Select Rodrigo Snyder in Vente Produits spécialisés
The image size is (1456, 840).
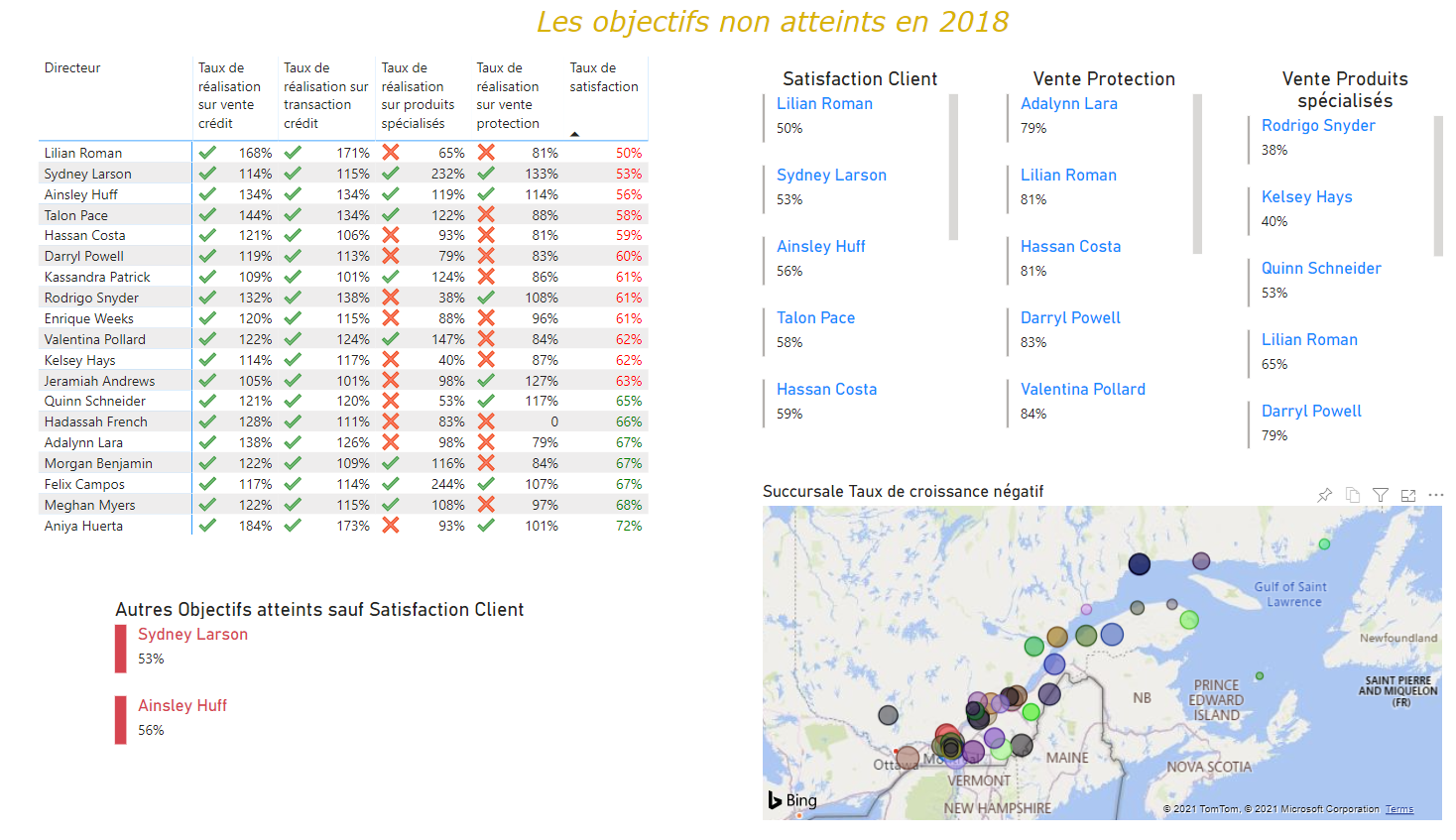click(x=1317, y=126)
